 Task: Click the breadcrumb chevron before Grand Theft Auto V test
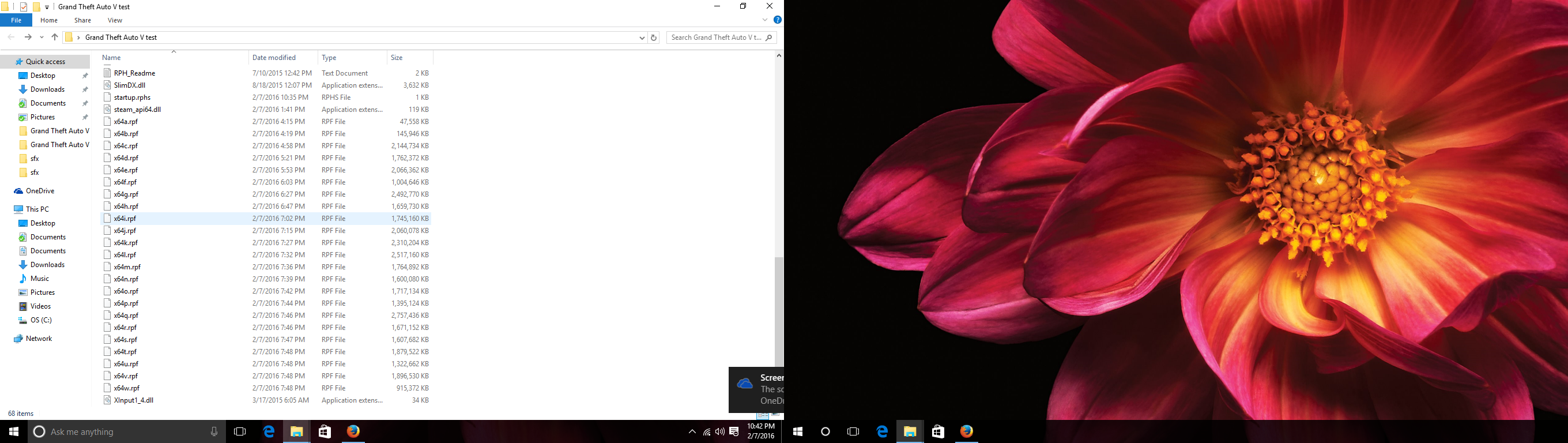pyautogui.click(x=78, y=37)
